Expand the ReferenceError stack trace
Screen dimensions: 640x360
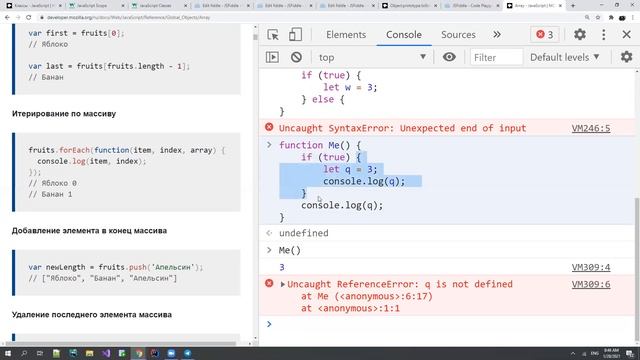282,284
